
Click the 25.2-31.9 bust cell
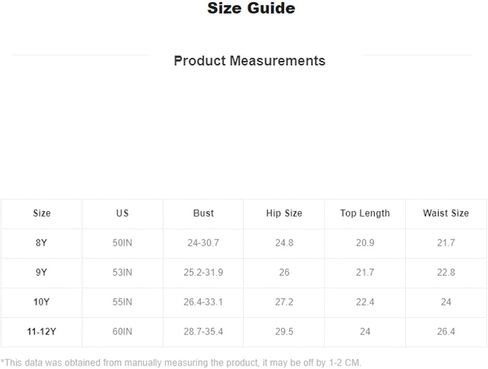pyautogui.click(x=203, y=272)
